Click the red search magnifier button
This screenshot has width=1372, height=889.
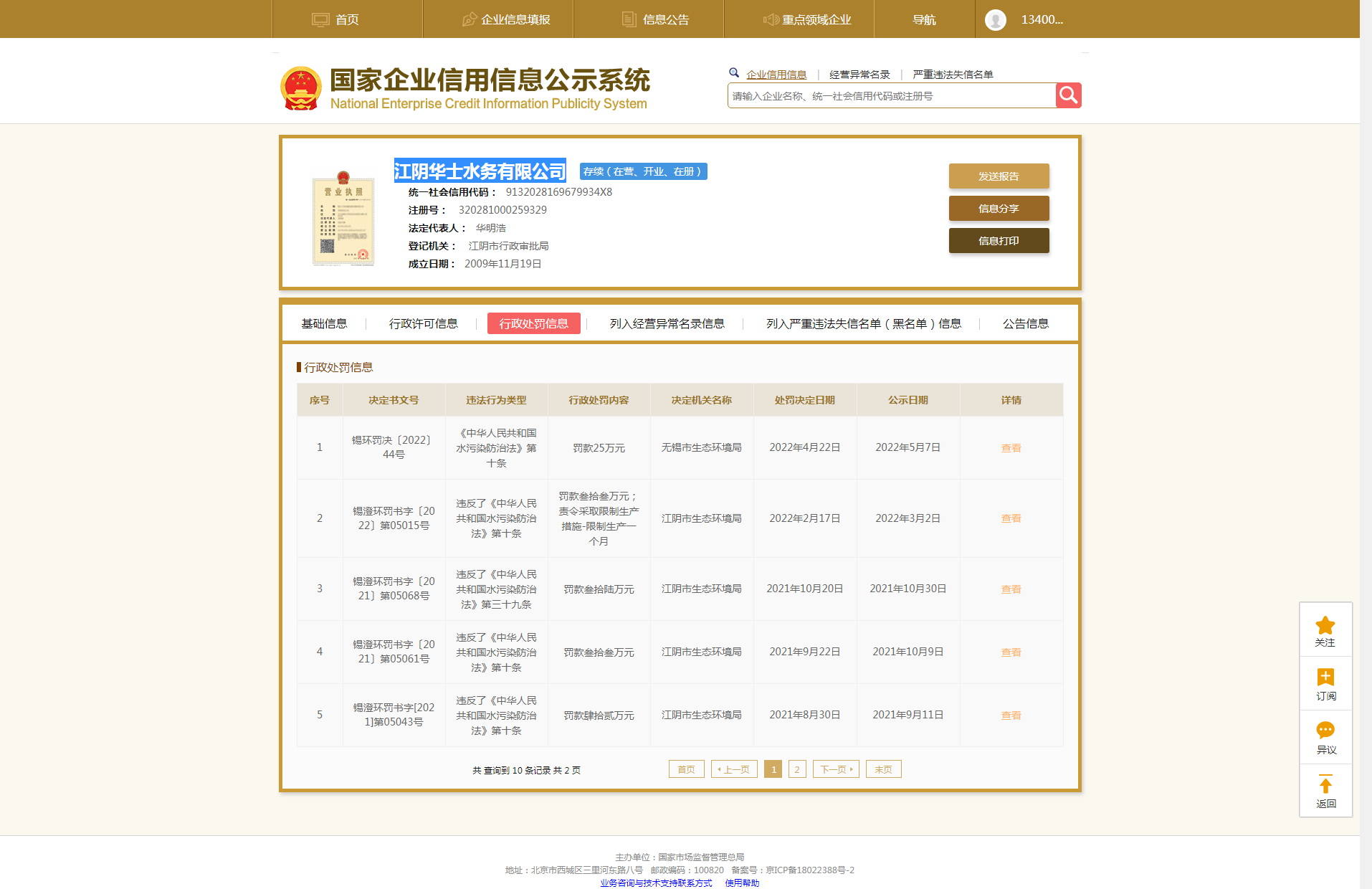[x=1068, y=95]
